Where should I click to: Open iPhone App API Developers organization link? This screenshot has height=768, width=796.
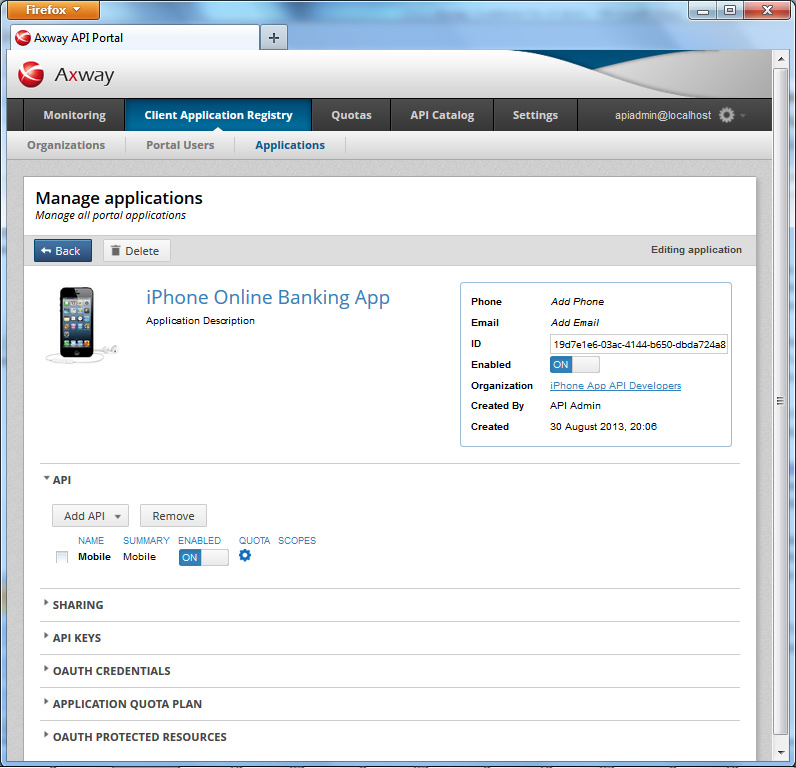click(x=615, y=385)
